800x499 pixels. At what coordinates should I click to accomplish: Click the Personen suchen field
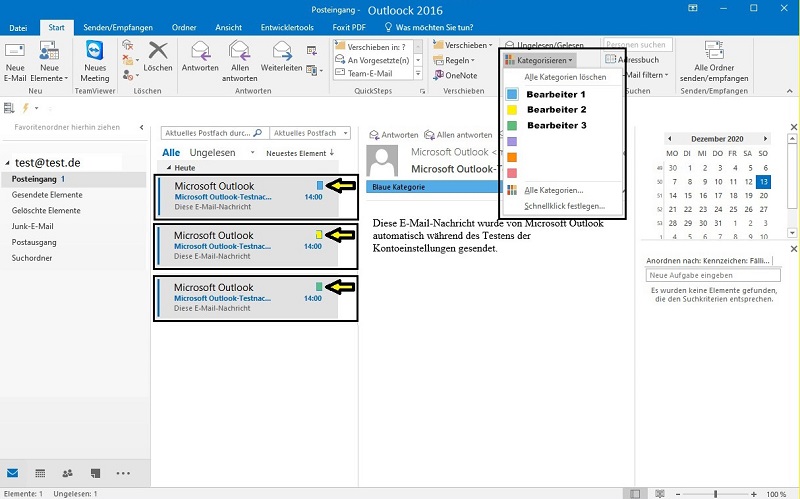(638, 44)
